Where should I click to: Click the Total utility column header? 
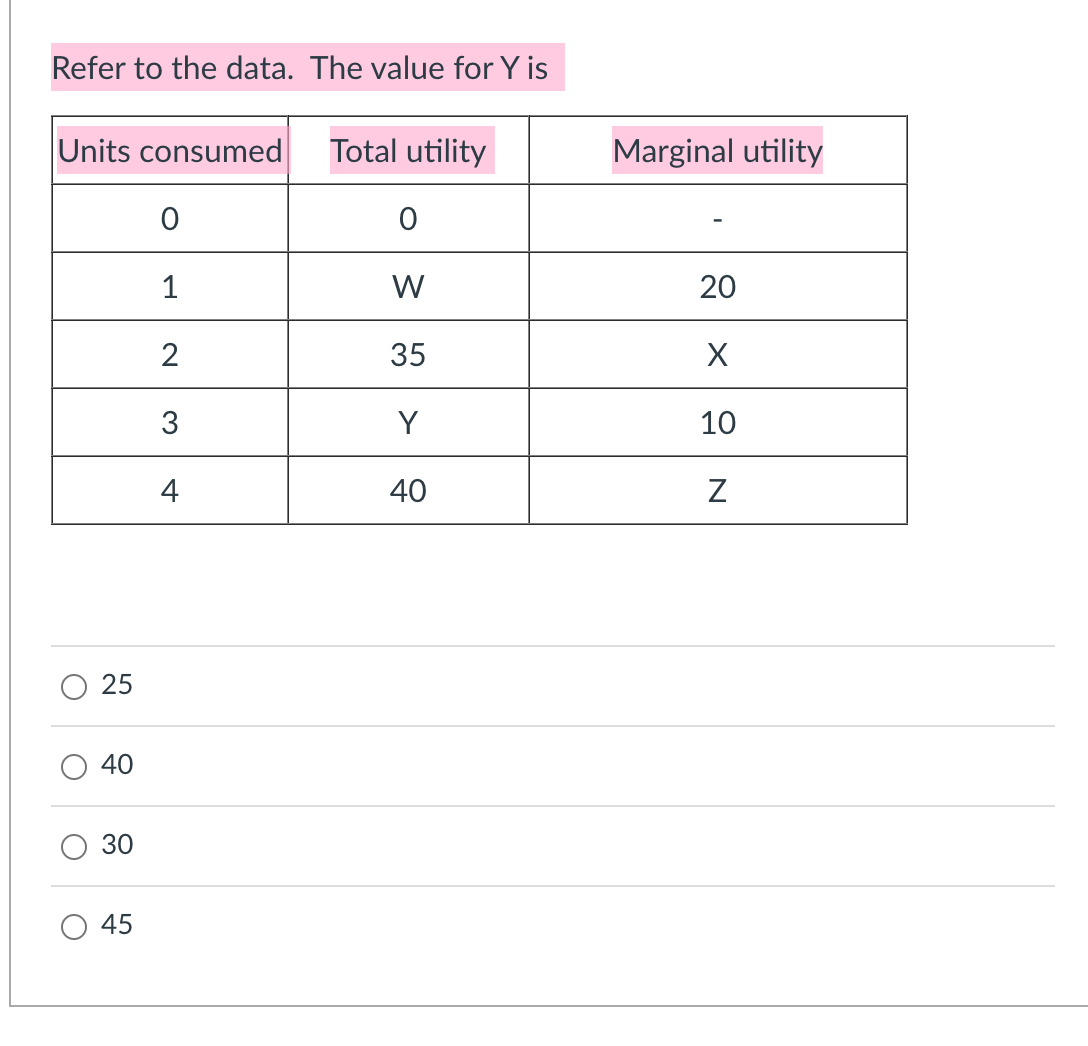408,150
